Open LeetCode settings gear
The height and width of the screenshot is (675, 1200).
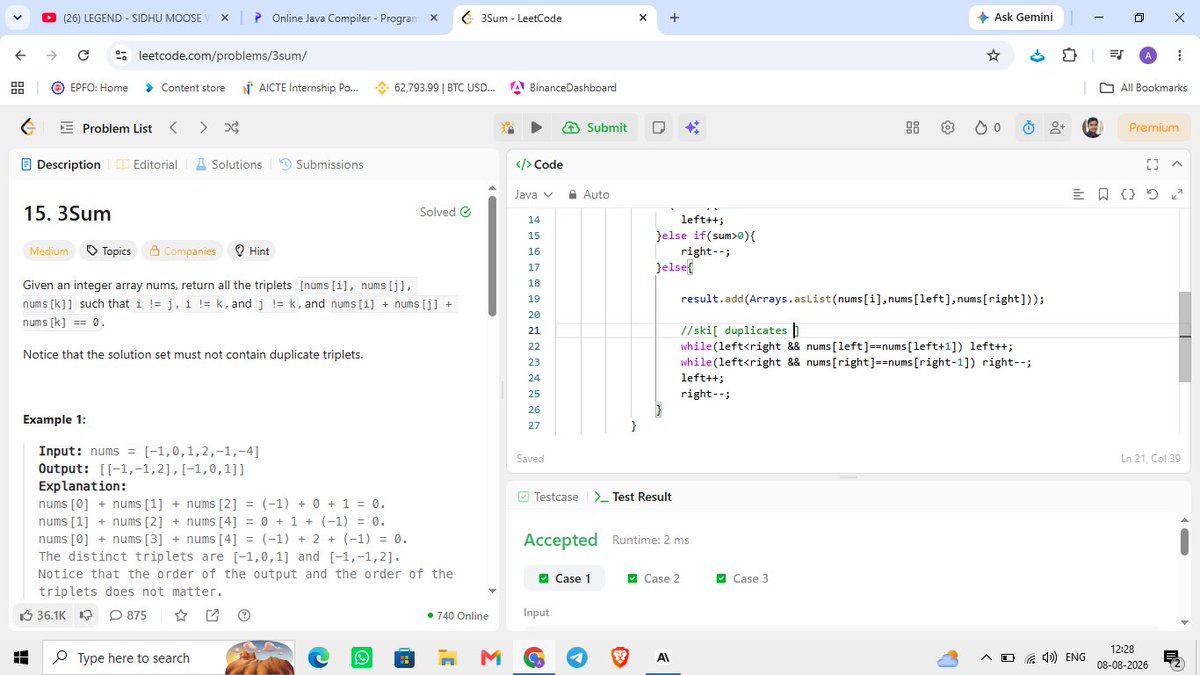(x=947, y=128)
